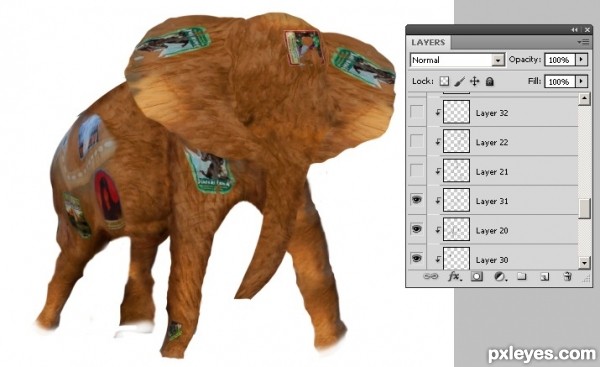Click Layer 31 thumbnail
Viewport: 600px width, 367px height.
(x=457, y=200)
